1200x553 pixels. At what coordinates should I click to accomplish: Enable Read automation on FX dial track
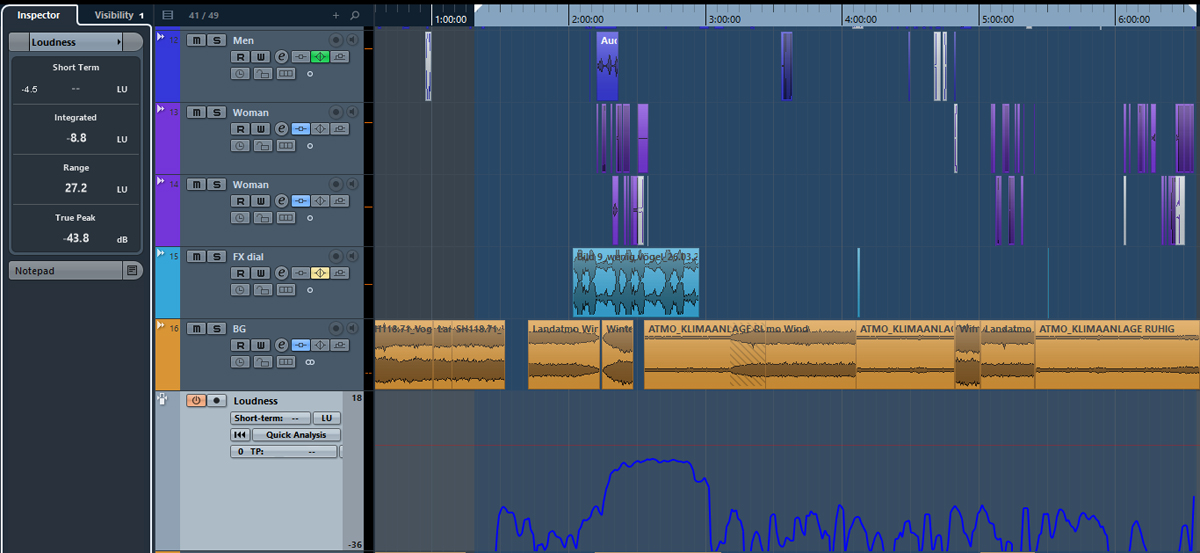click(242, 273)
